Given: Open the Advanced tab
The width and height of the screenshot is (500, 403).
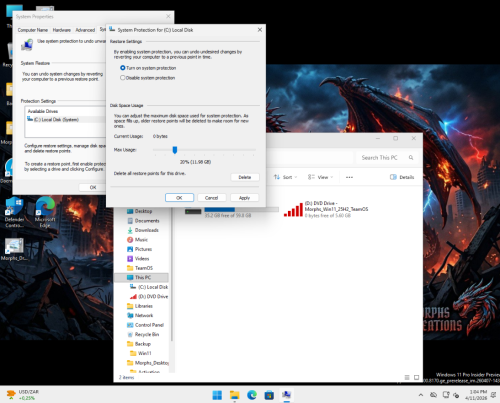Looking at the screenshot, I should [85, 30].
